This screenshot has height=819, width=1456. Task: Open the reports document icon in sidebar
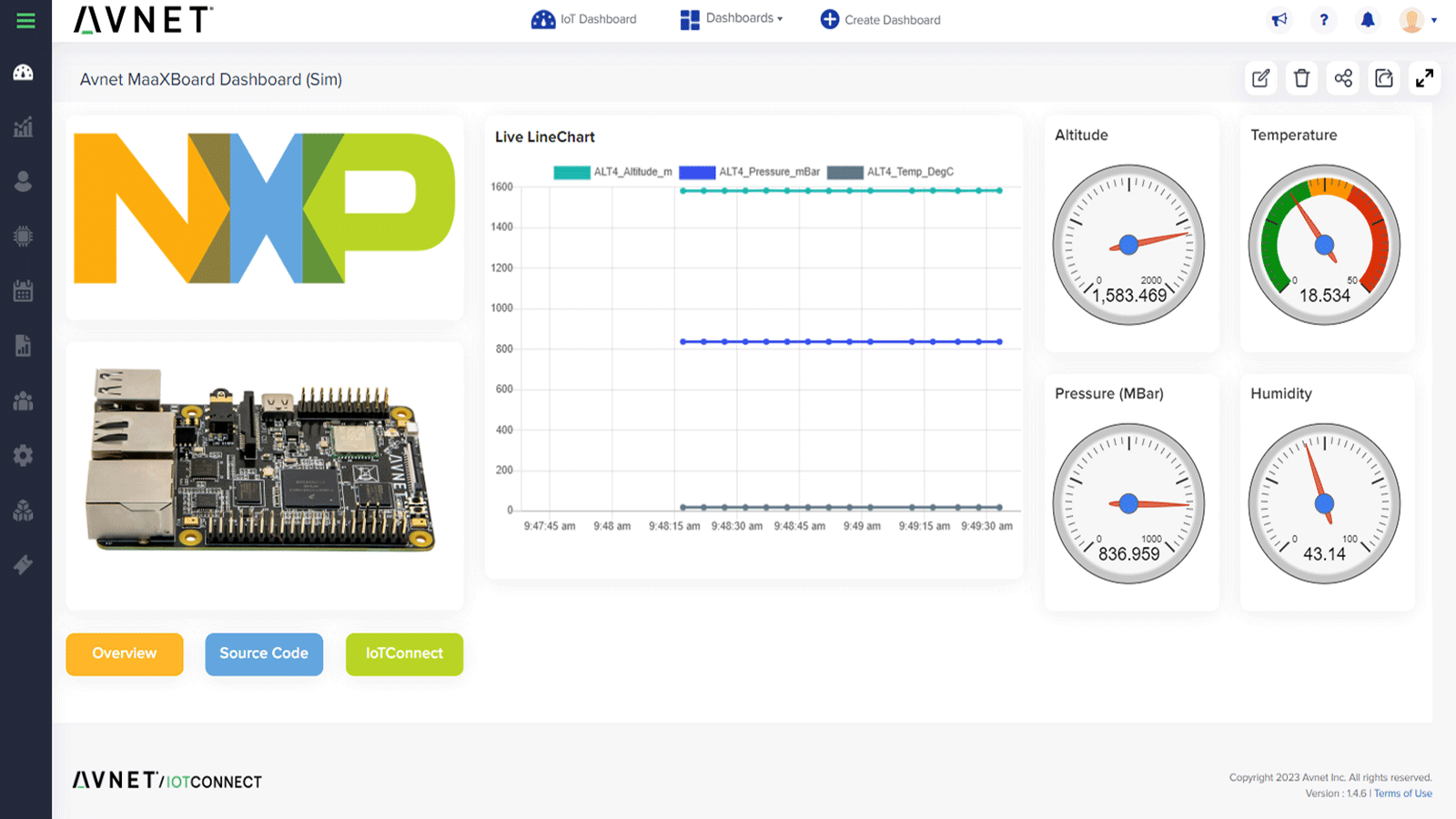pos(25,345)
